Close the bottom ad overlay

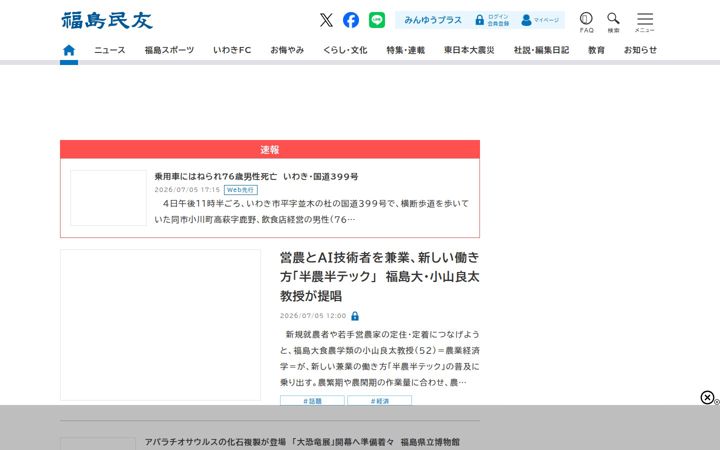click(707, 397)
